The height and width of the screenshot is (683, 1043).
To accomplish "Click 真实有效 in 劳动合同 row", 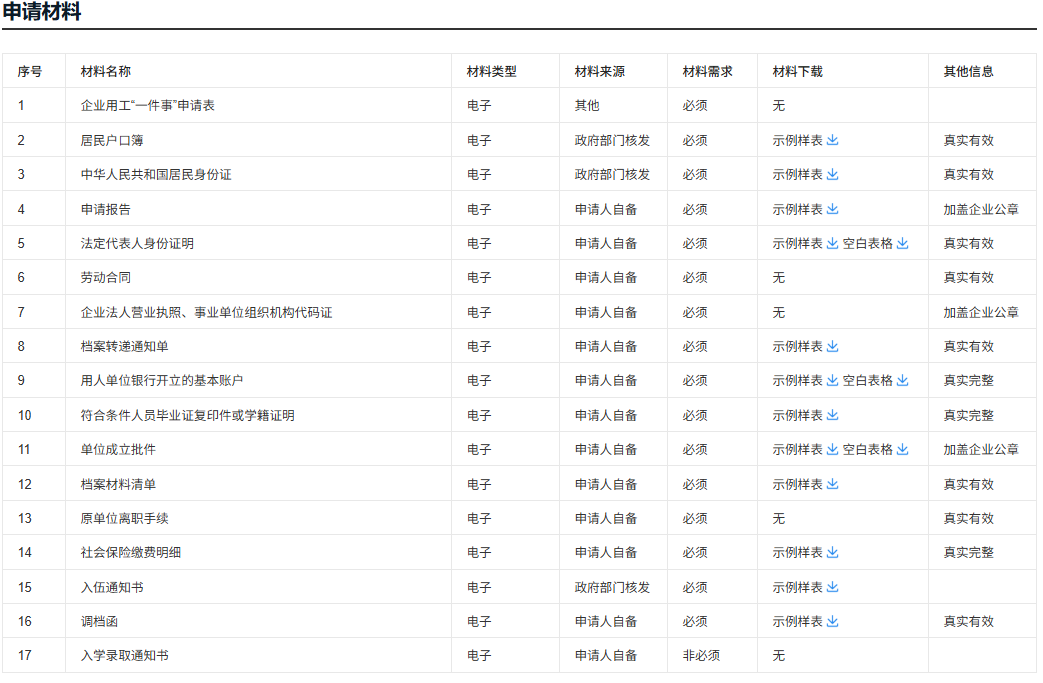I will click(968, 277).
